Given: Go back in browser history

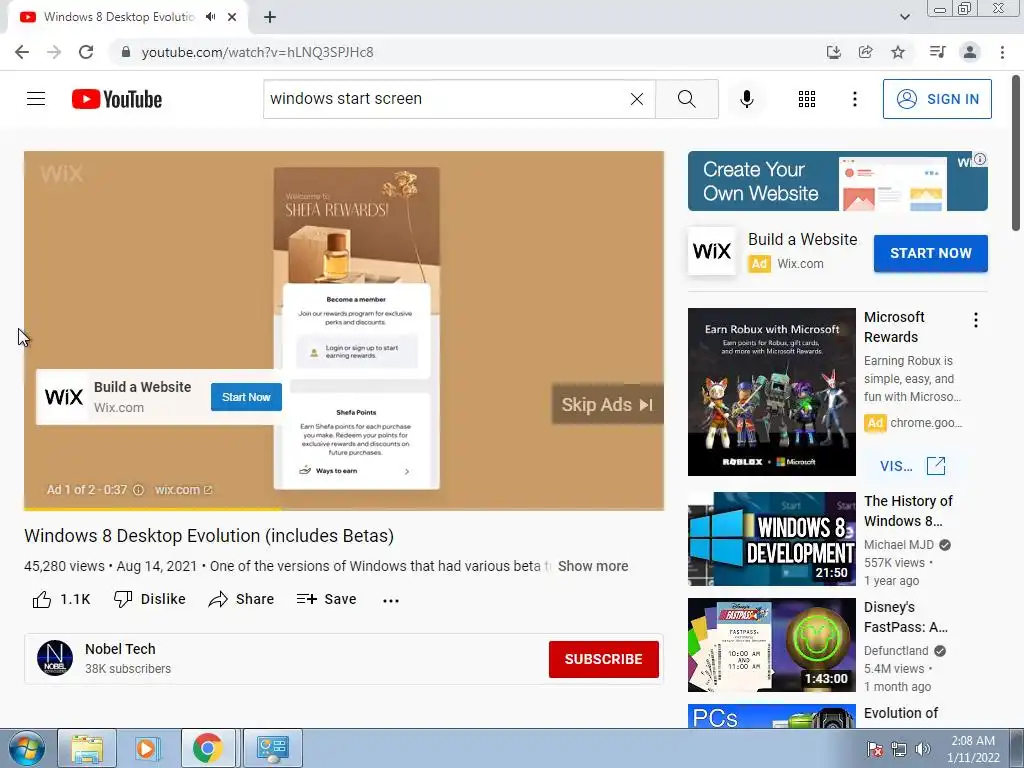Looking at the screenshot, I should tap(22, 52).
